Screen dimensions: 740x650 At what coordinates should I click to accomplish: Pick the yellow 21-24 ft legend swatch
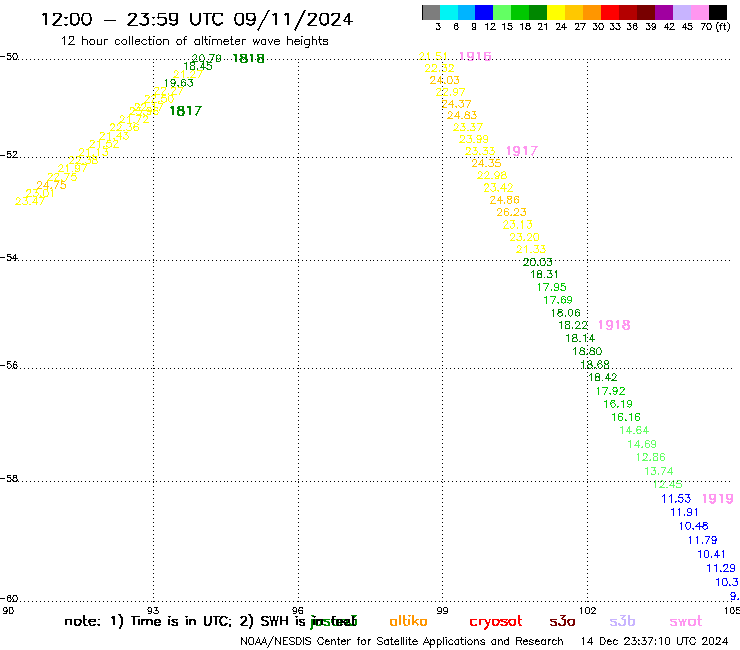pos(556,12)
